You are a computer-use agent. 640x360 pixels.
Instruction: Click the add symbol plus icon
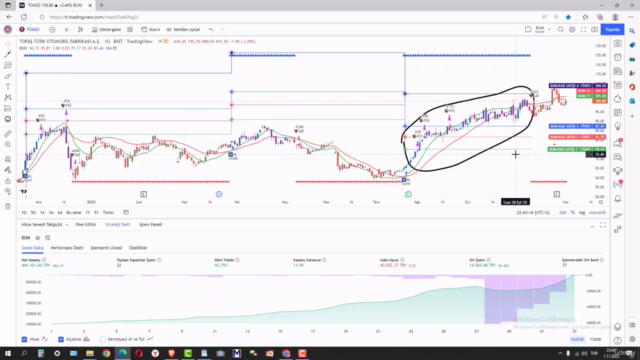(x=52, y=29)
